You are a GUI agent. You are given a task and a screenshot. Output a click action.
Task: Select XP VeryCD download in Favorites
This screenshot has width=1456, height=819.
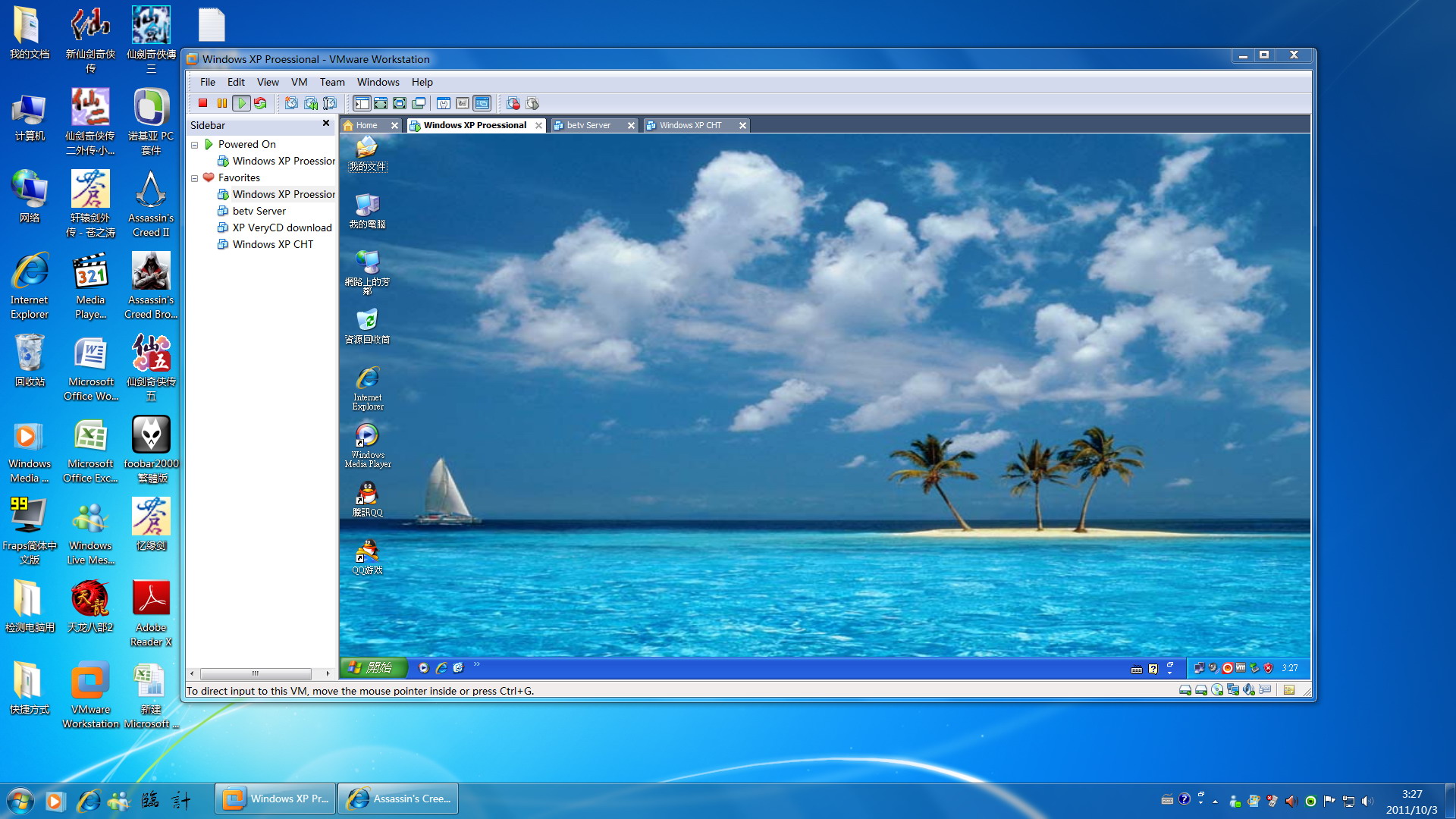pyautogui.click(x=275, y=227)
